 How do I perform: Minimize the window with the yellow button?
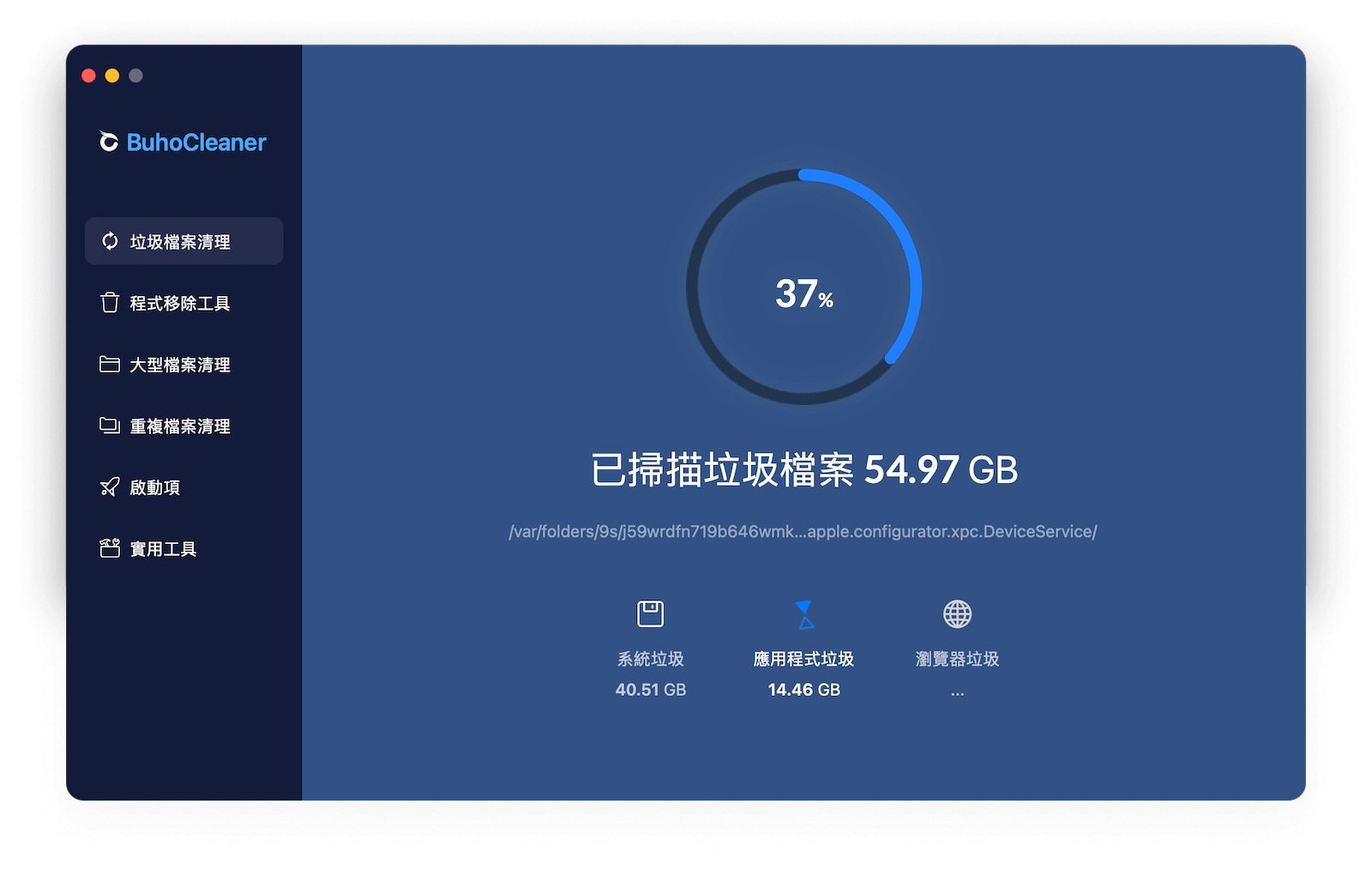[112, 76]
